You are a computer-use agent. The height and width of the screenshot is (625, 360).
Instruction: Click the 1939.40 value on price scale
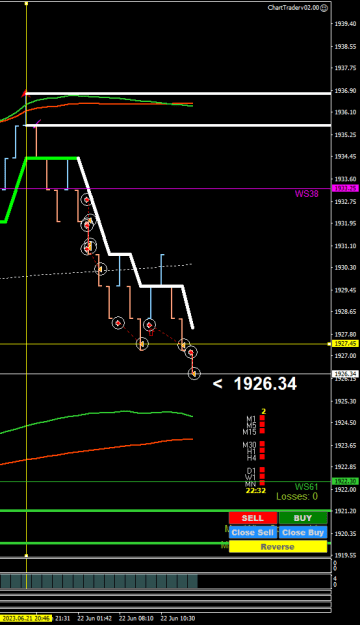[345, 24]
